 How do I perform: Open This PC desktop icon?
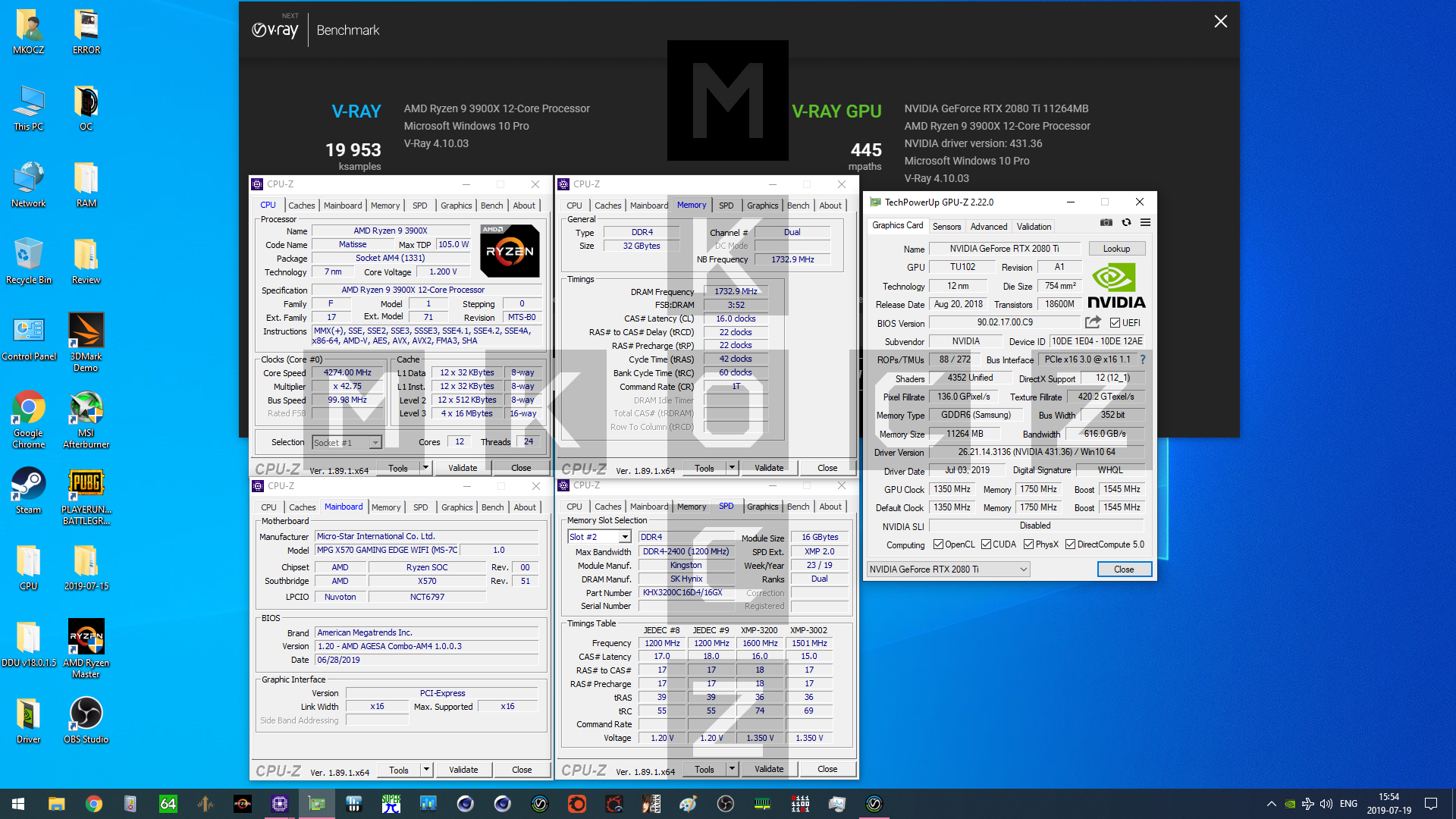click(x=29, y=108)
